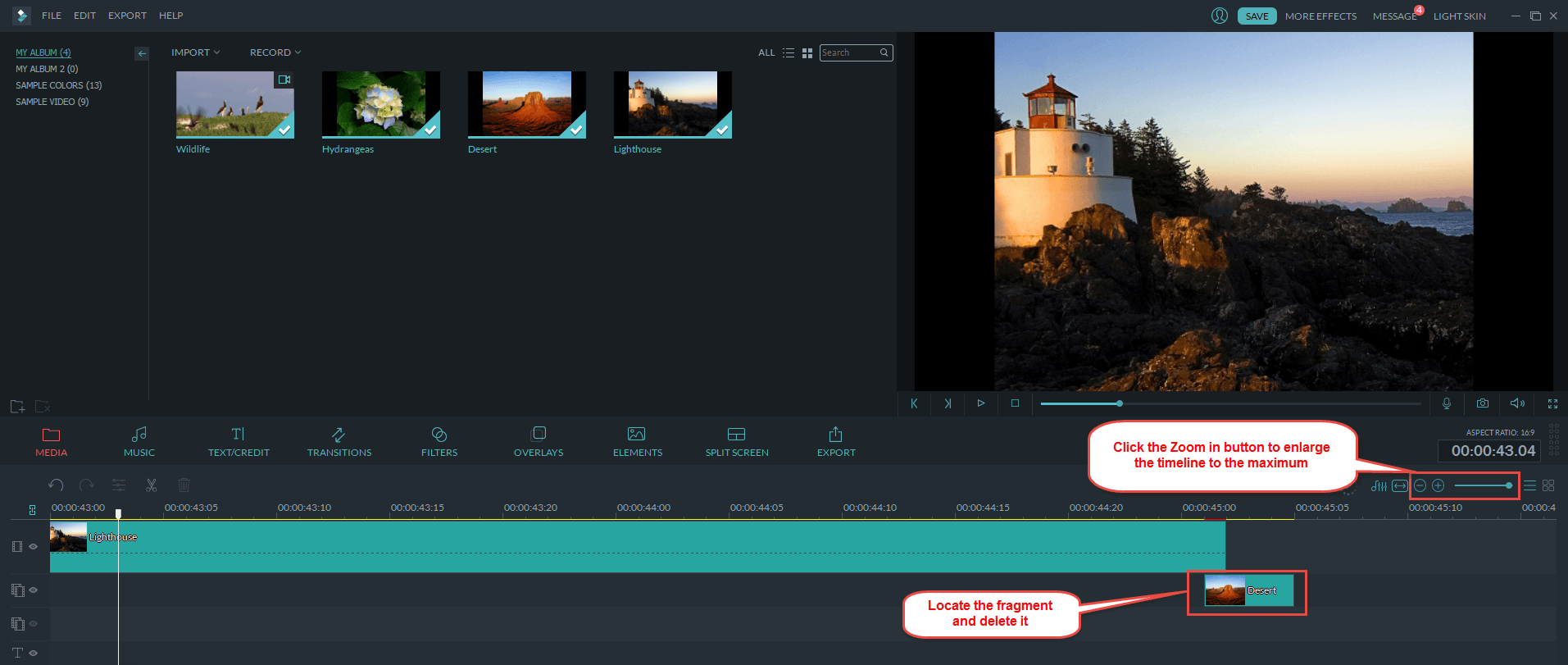The width and height of the screenshot is (1568, 665).
Task: Zoom out the timeline
Action: 1420,485
